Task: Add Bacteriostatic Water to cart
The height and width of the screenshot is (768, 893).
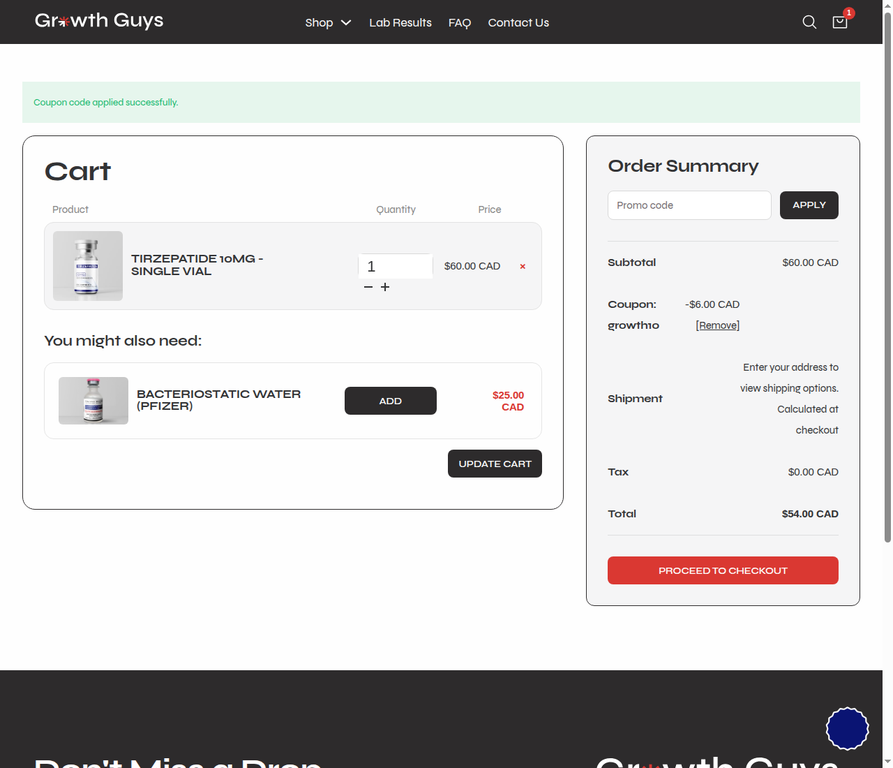Action: click(x=390, y=401)
